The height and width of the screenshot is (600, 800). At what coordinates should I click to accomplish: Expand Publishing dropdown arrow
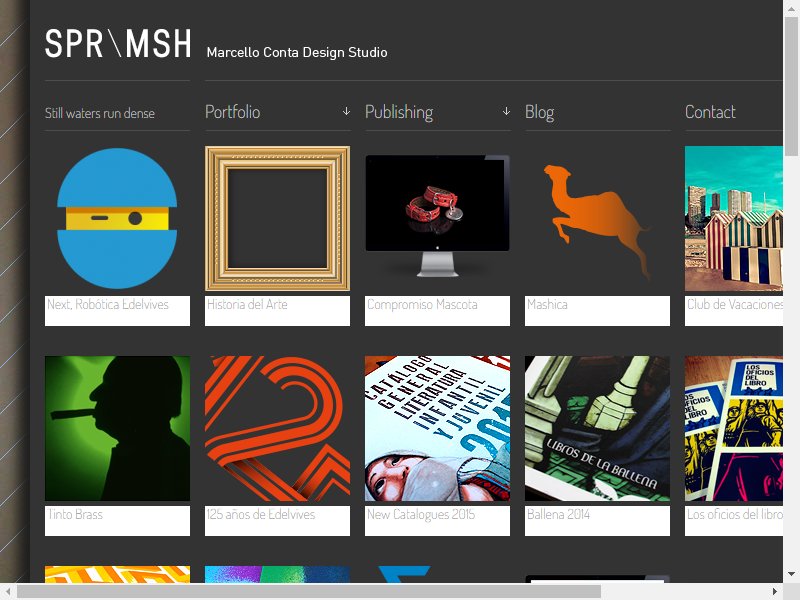point(506,111)
